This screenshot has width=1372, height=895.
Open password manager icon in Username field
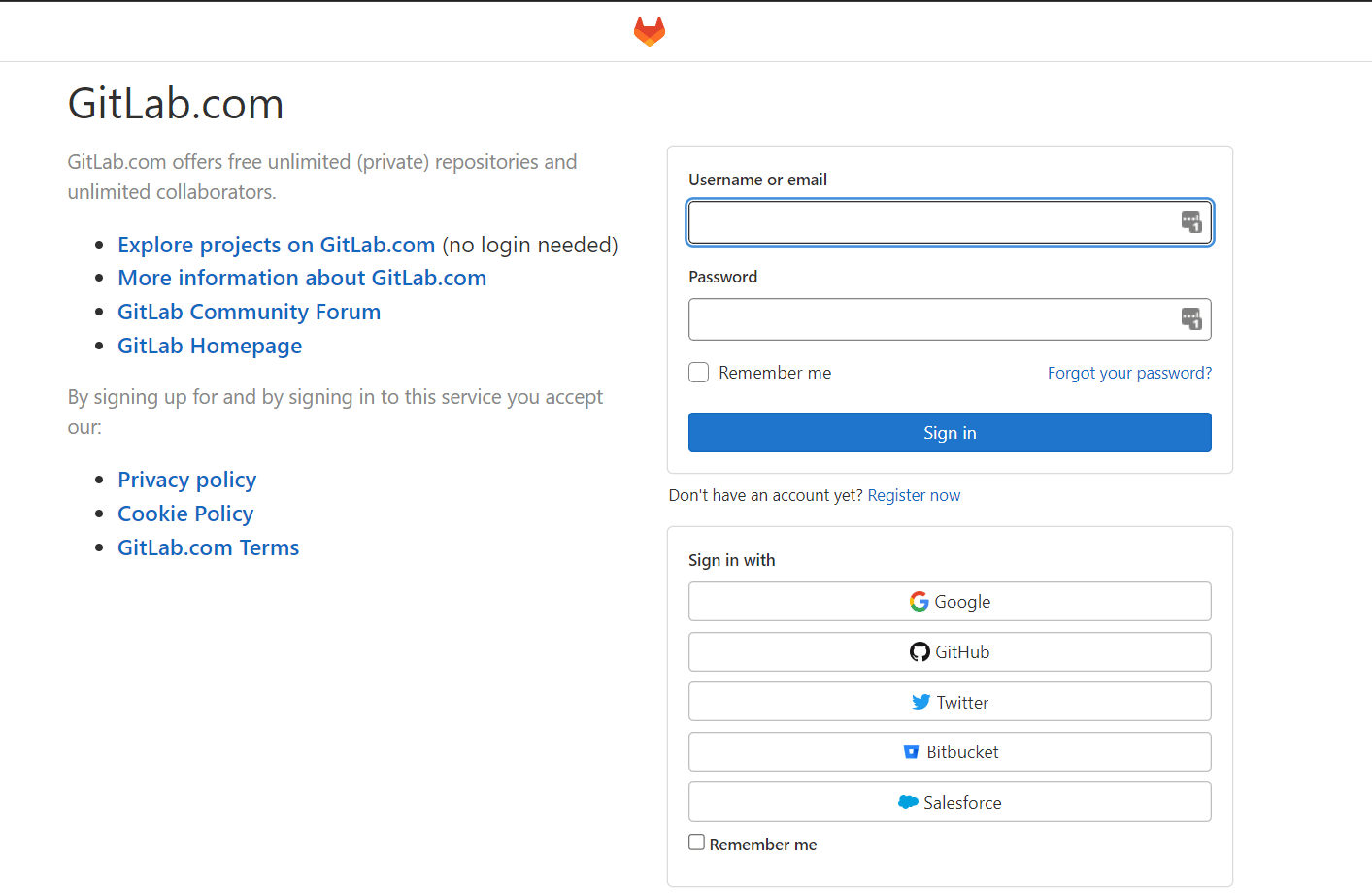[x=1191, y=222]
